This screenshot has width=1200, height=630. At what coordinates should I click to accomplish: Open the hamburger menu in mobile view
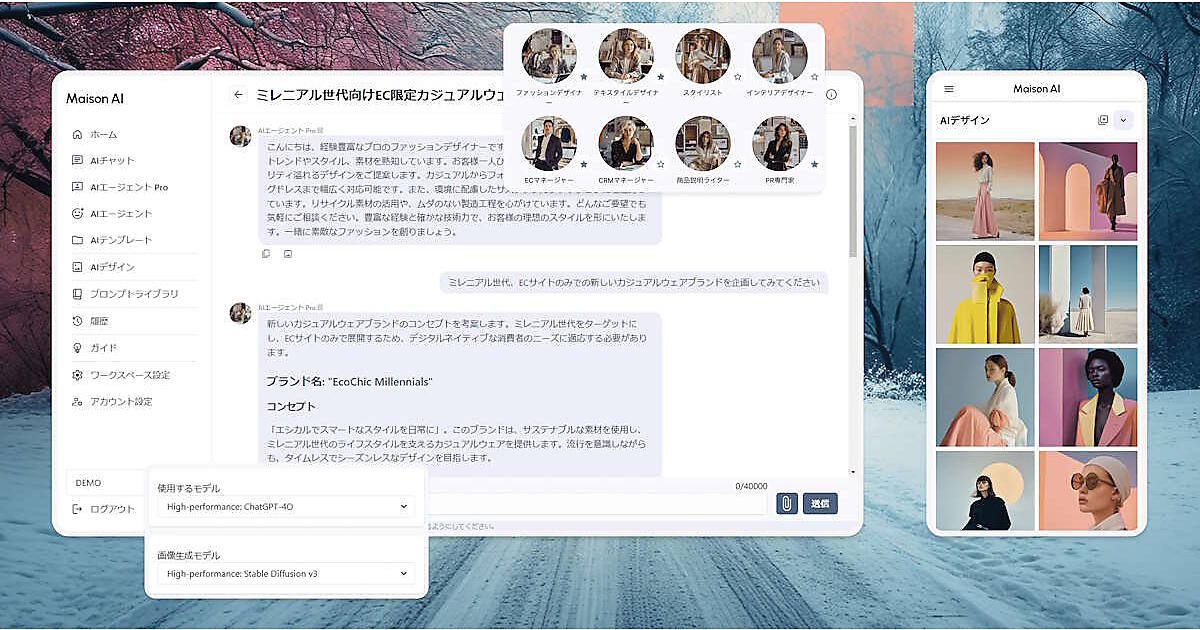(x=949, y=89)
